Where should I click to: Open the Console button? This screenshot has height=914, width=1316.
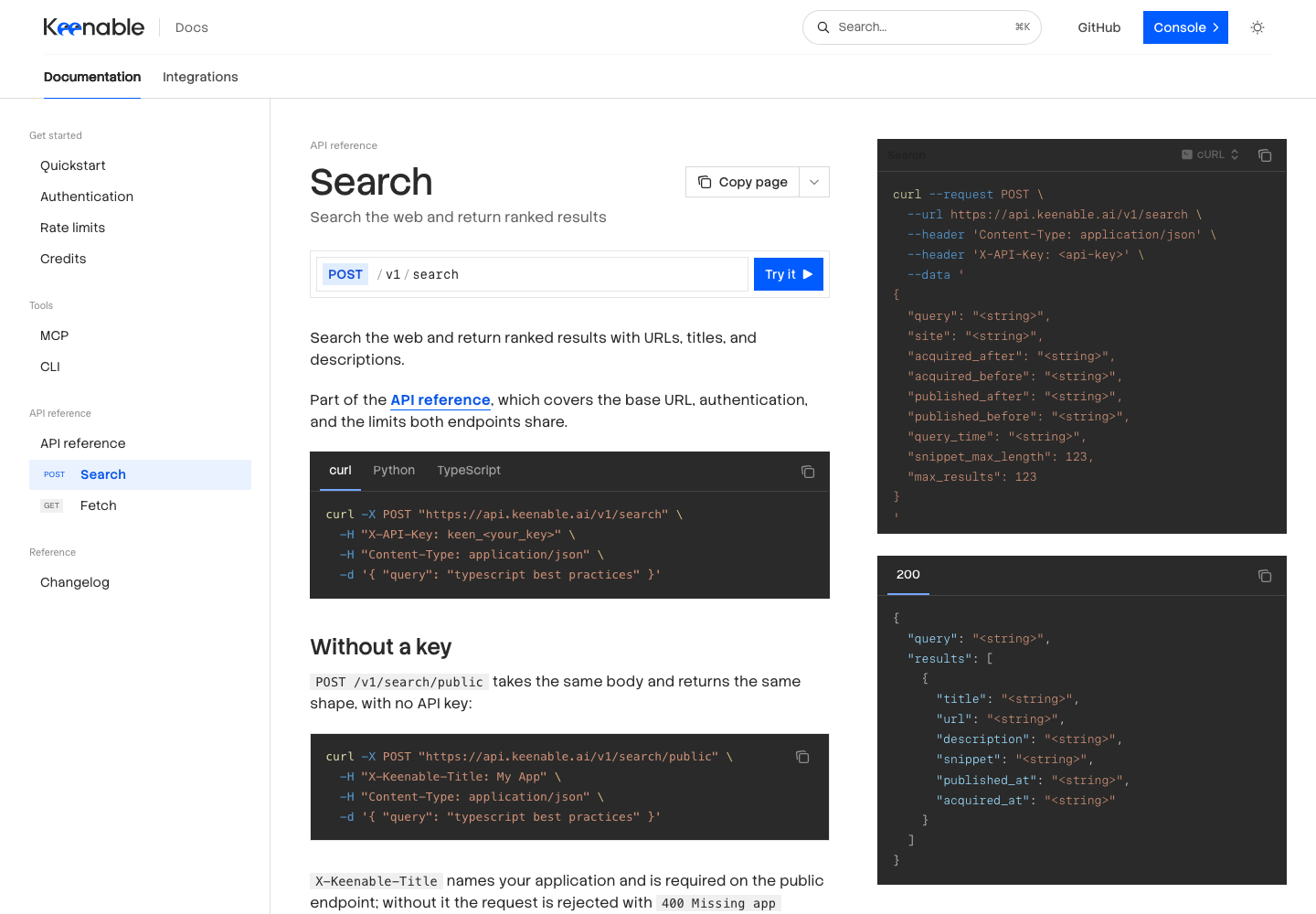(x=1185, y=27)
